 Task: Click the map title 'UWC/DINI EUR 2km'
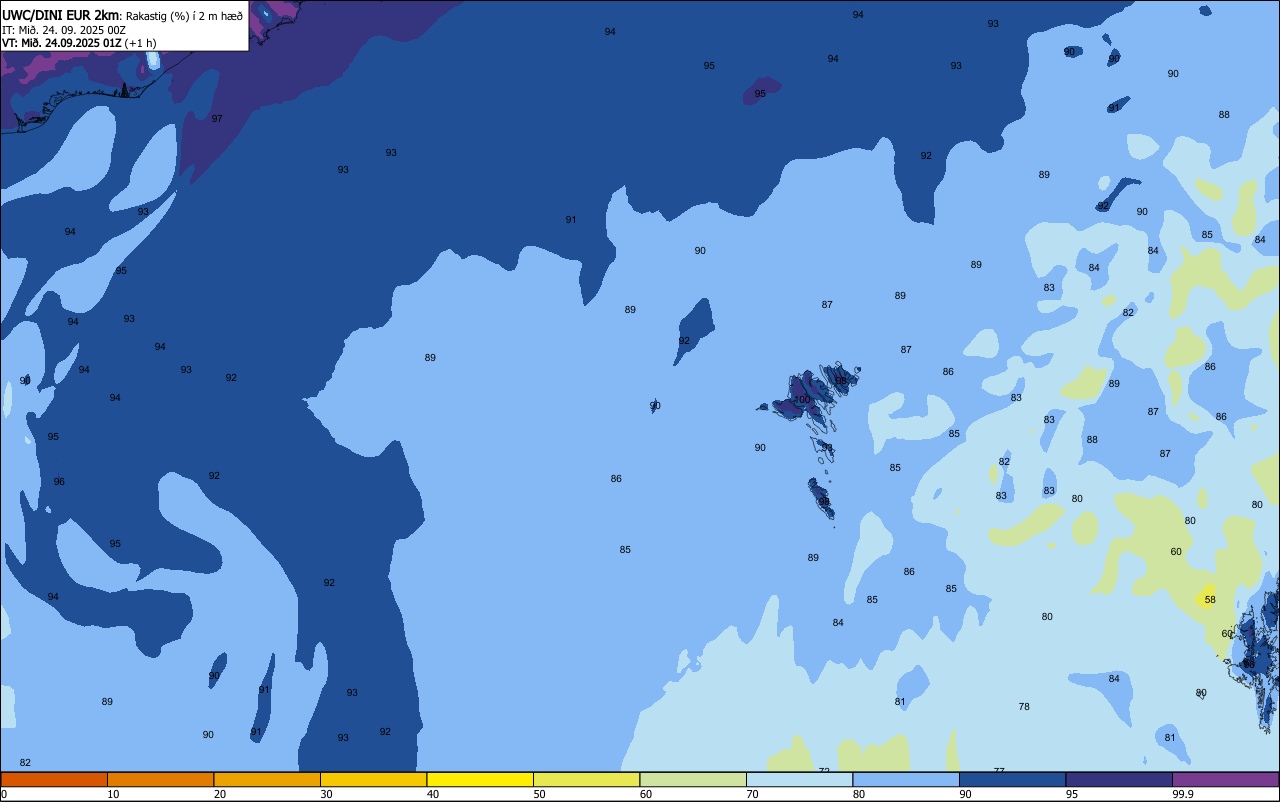[x=61, y=15]
